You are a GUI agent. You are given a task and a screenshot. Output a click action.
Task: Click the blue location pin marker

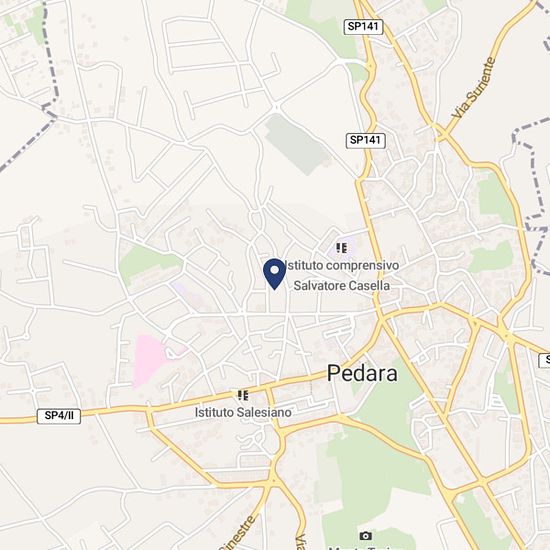[275, 274]
